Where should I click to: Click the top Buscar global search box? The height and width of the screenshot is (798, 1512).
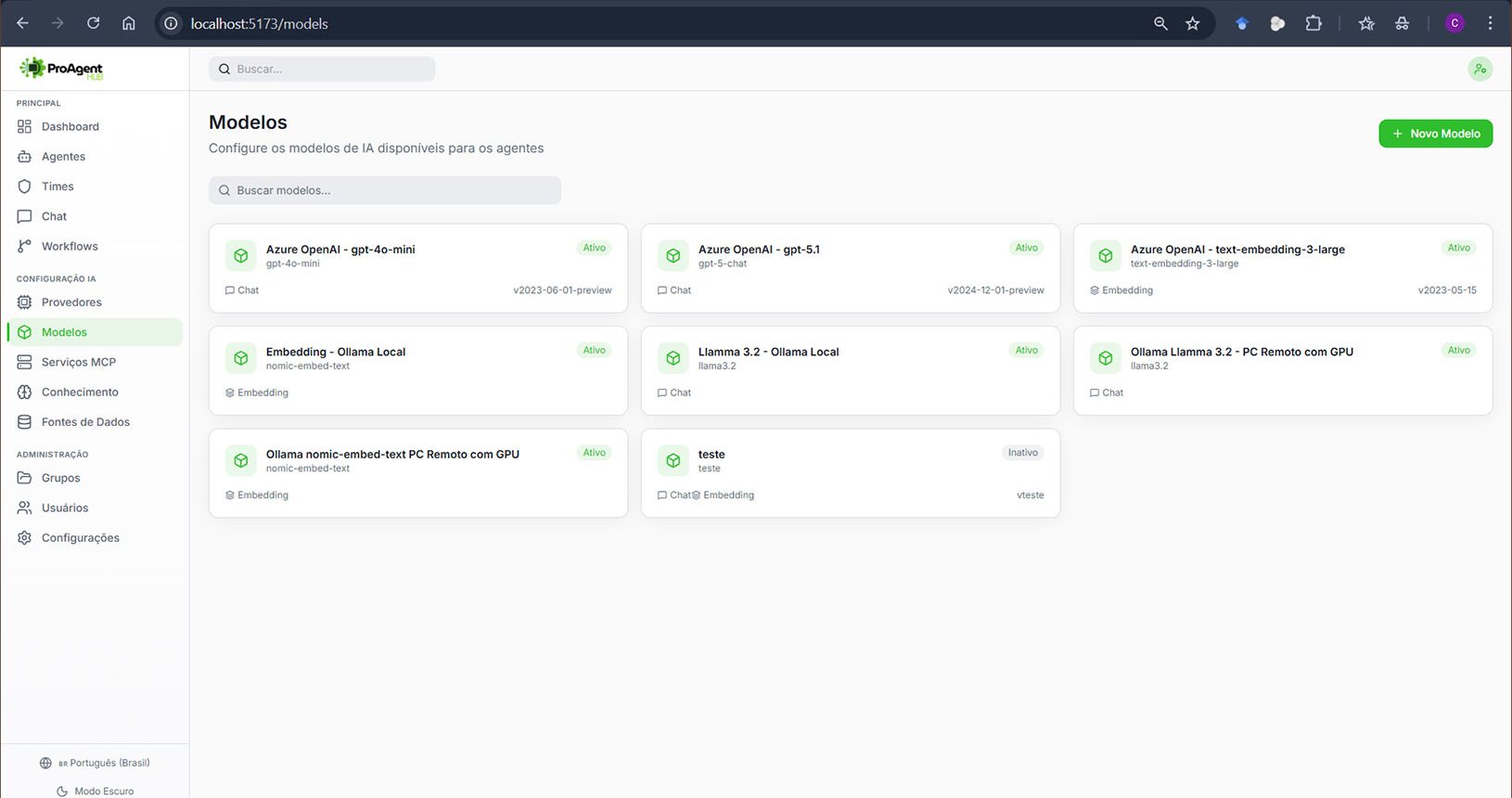click(322, 69)
